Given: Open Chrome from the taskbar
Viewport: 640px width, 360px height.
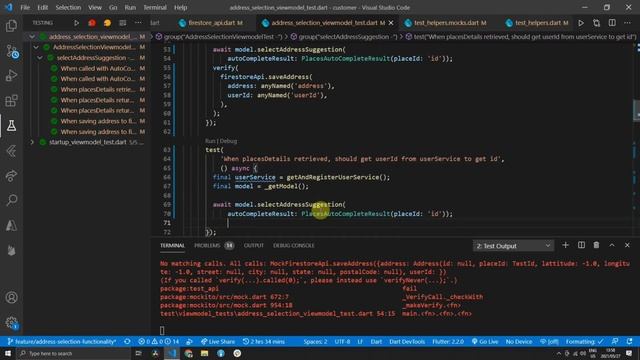Looking at the screenshot, I should tap(188, 353).
